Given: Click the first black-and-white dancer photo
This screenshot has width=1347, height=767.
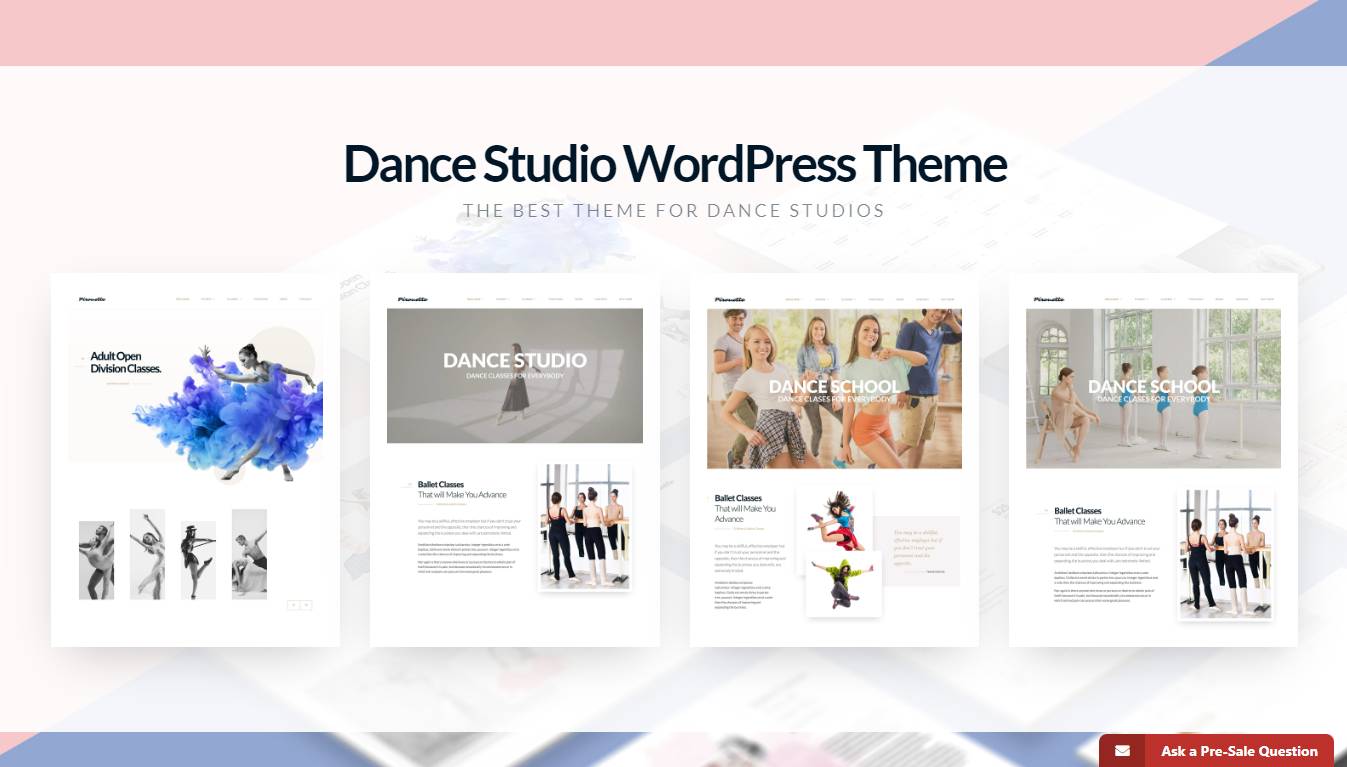Looking at the screenshot, I should pos(96,560).
